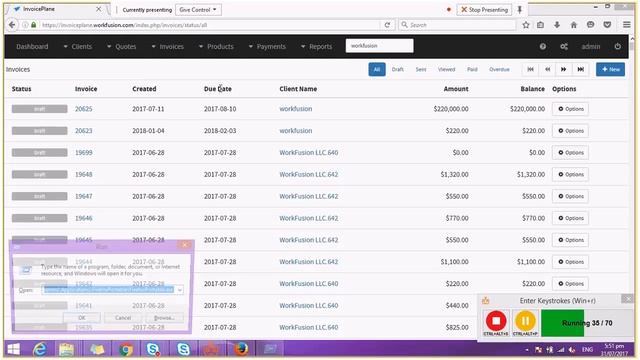
Task: Expand the Payments menu
Action: (267, 47)
